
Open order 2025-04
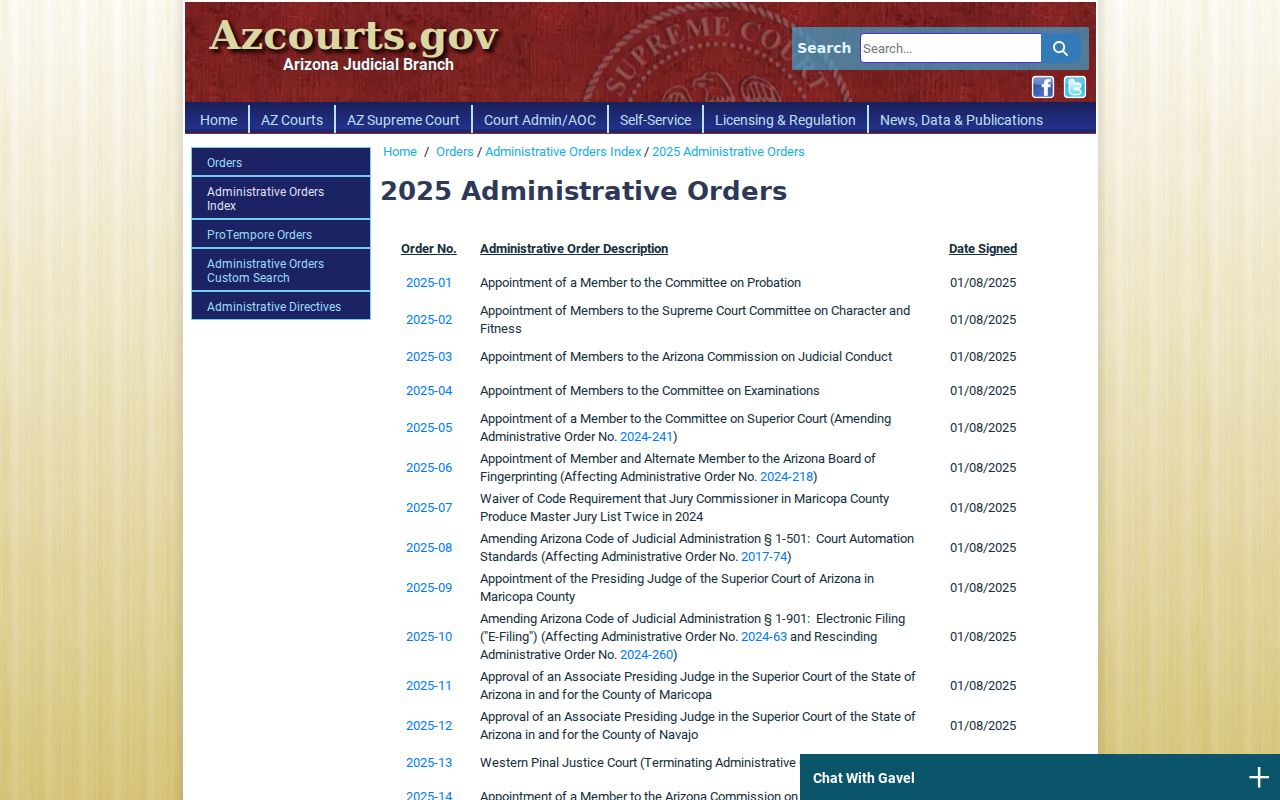pyautogui.click(x=429, y=391)
